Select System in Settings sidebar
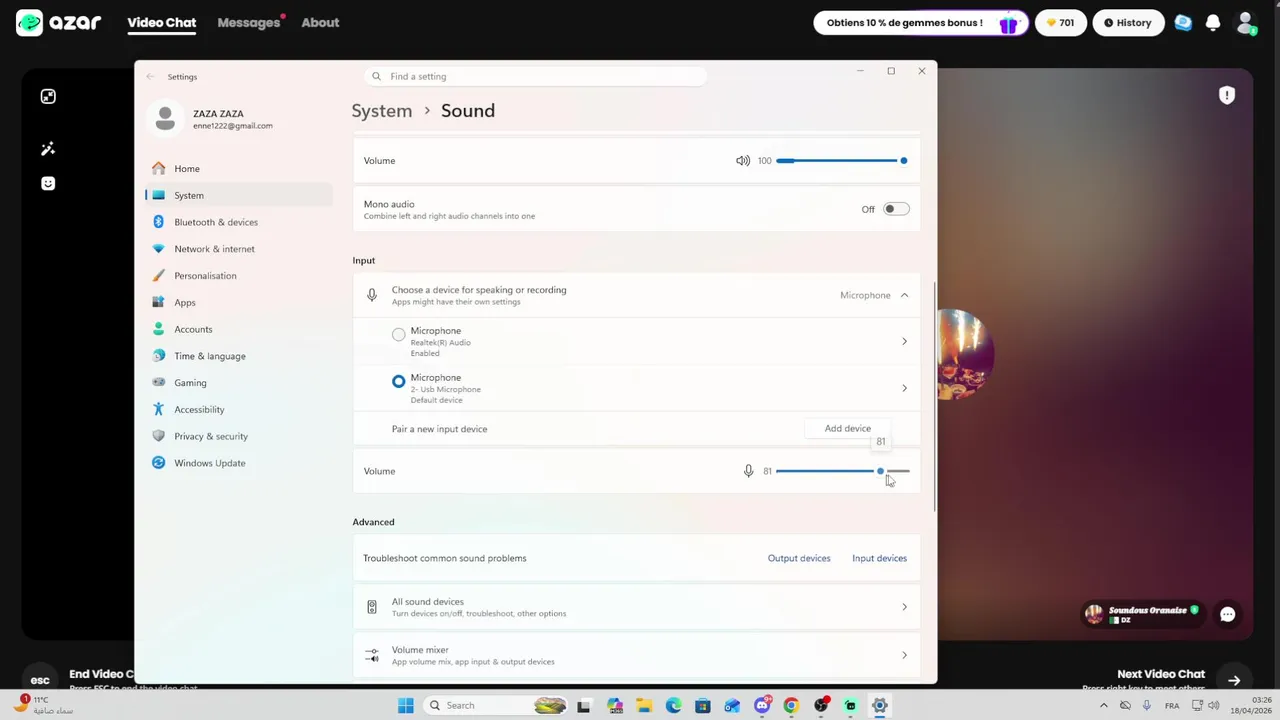Viewport: 1280px width, 720px height. pyautogui.click(x=238, y=195)
